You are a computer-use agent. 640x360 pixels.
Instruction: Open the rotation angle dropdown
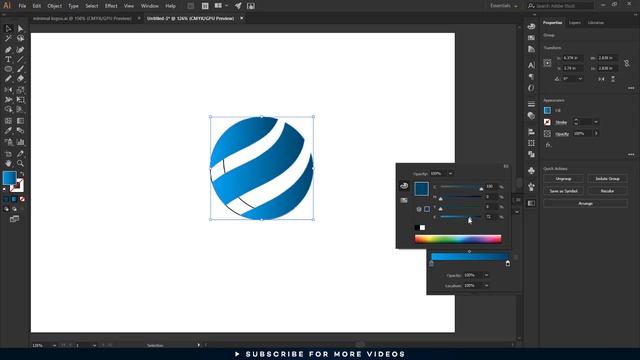pos(580,79)
